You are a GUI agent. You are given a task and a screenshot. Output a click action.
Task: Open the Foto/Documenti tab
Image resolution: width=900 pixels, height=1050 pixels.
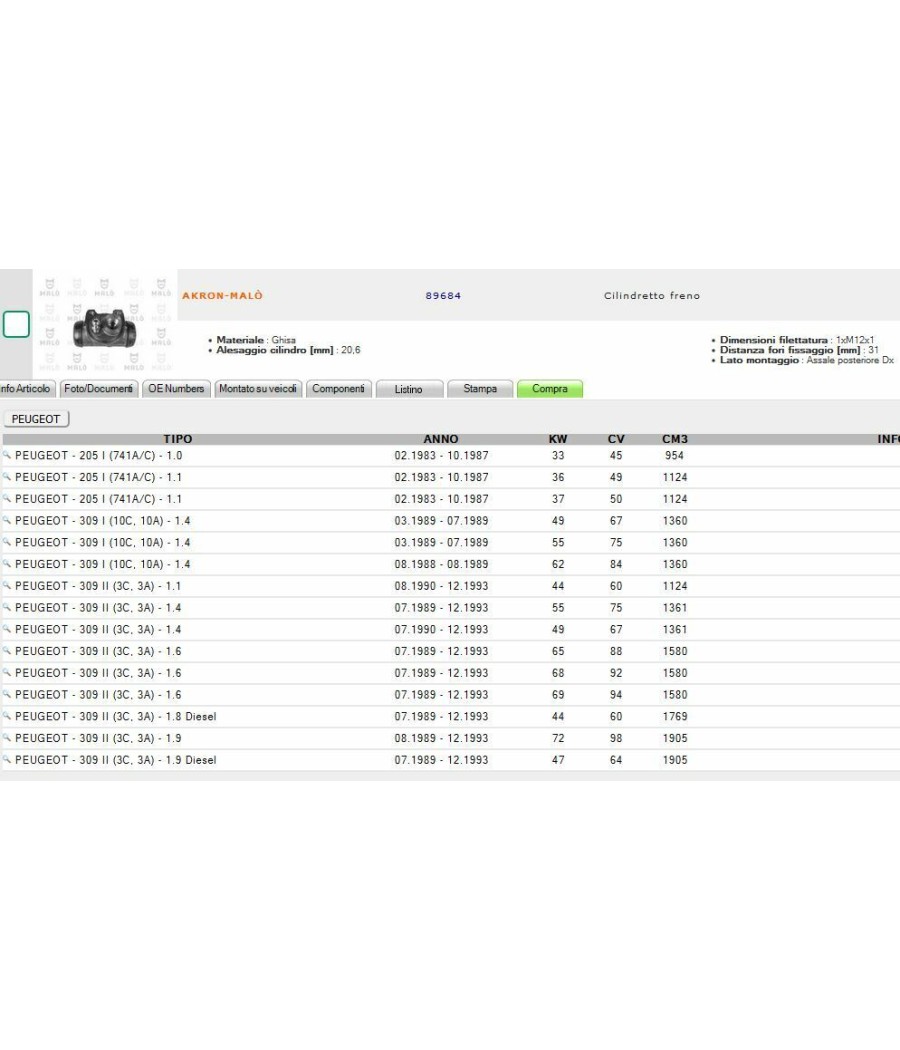tap(98, 389)
